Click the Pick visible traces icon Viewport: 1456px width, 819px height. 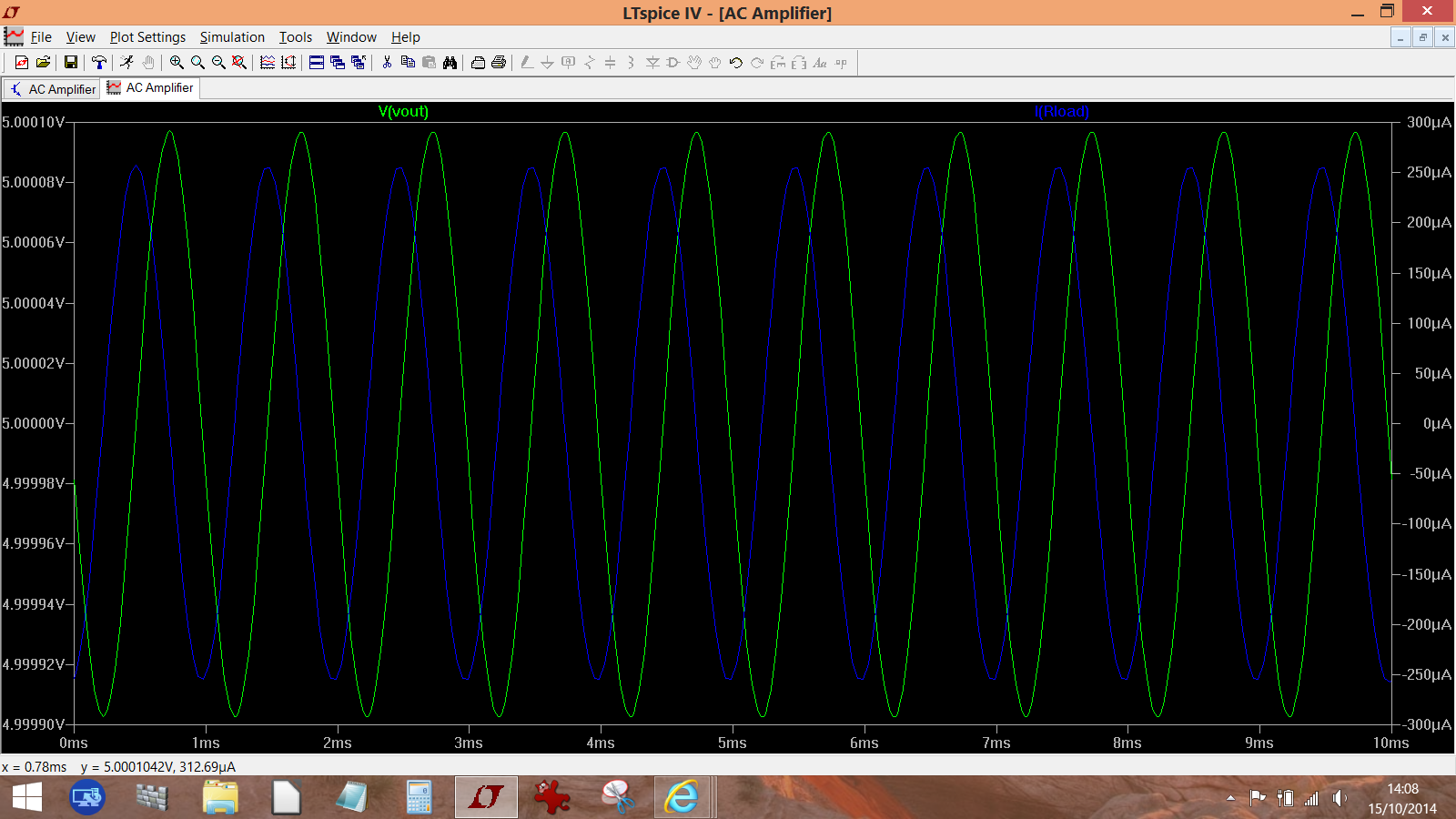(268, 63)
